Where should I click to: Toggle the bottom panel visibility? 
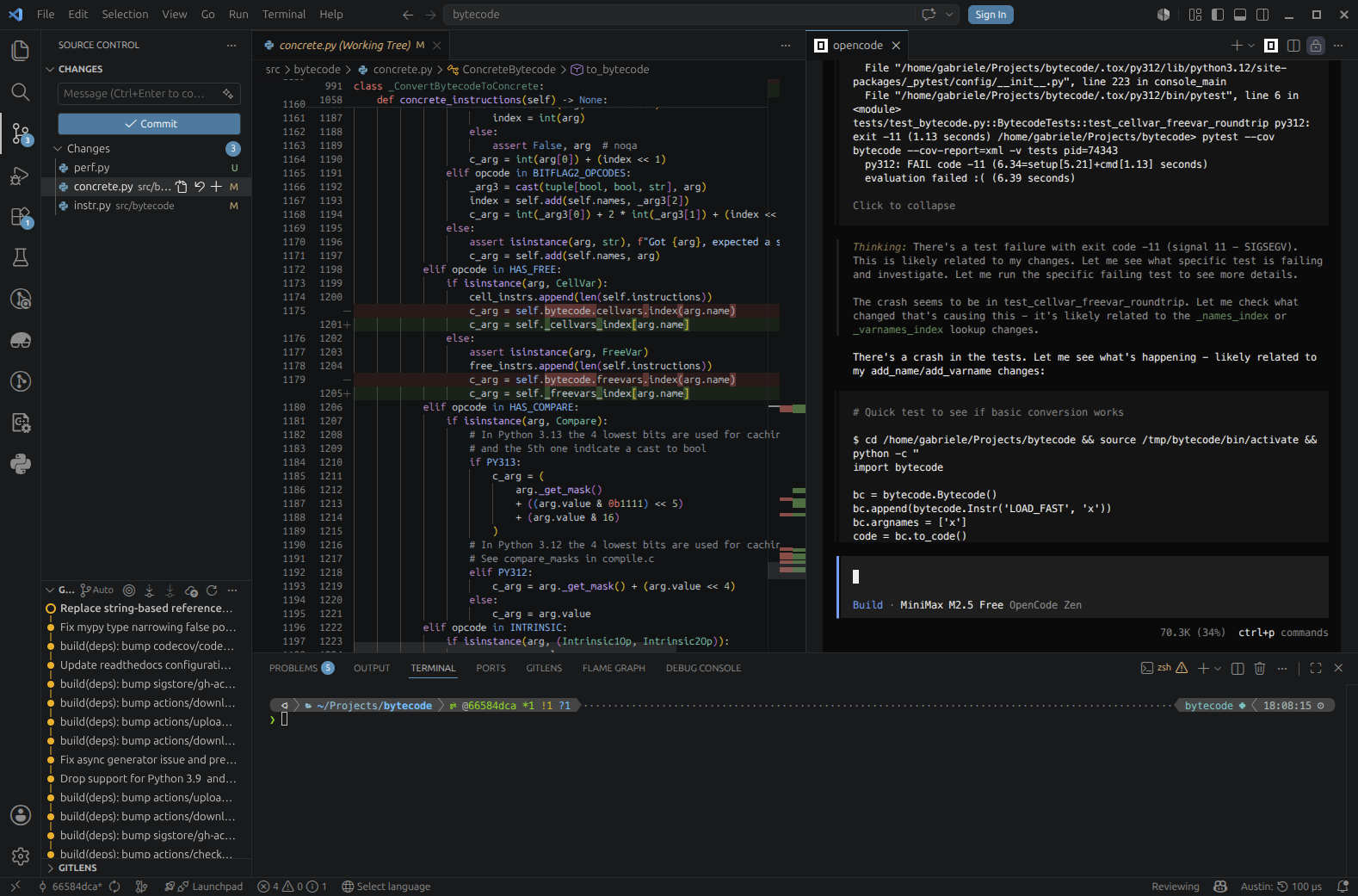pos(1240,15)
